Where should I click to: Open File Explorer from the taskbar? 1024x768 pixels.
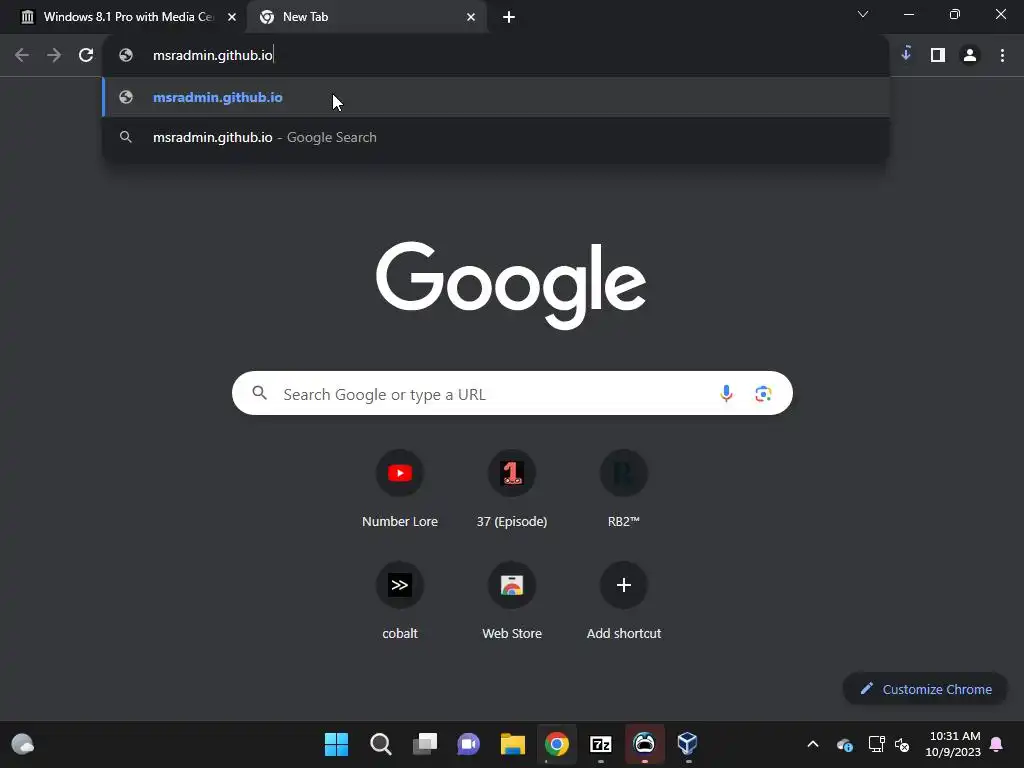513,744
